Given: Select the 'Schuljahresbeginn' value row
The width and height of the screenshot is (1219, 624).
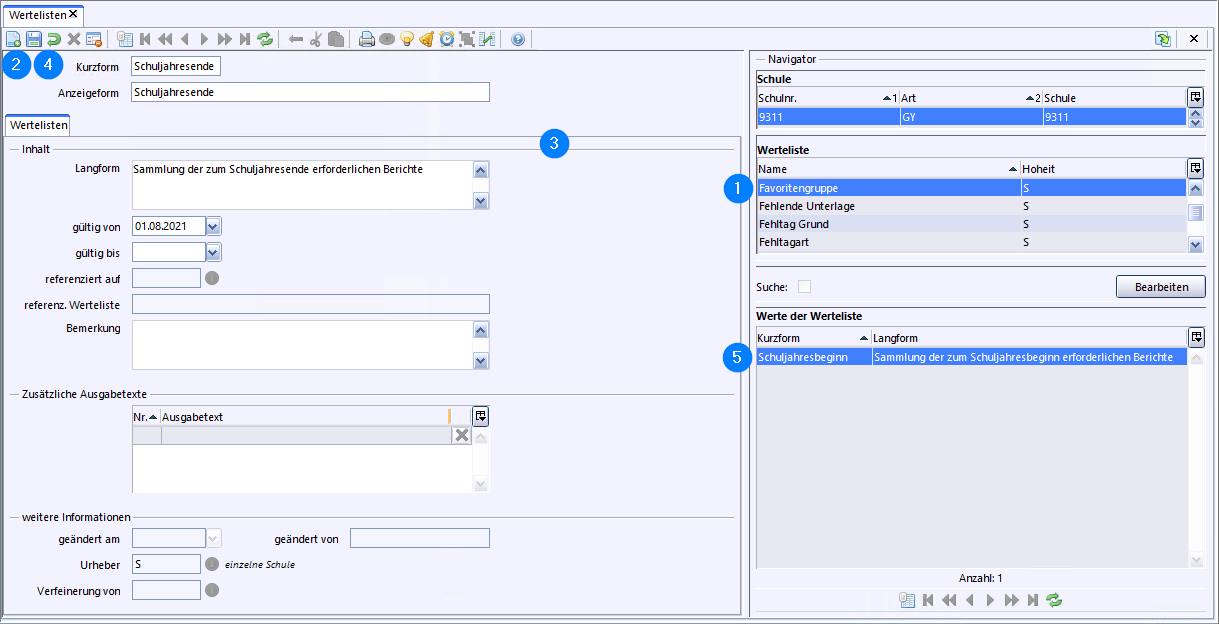Looking at the screenshot, I should [x=971, y=356].
